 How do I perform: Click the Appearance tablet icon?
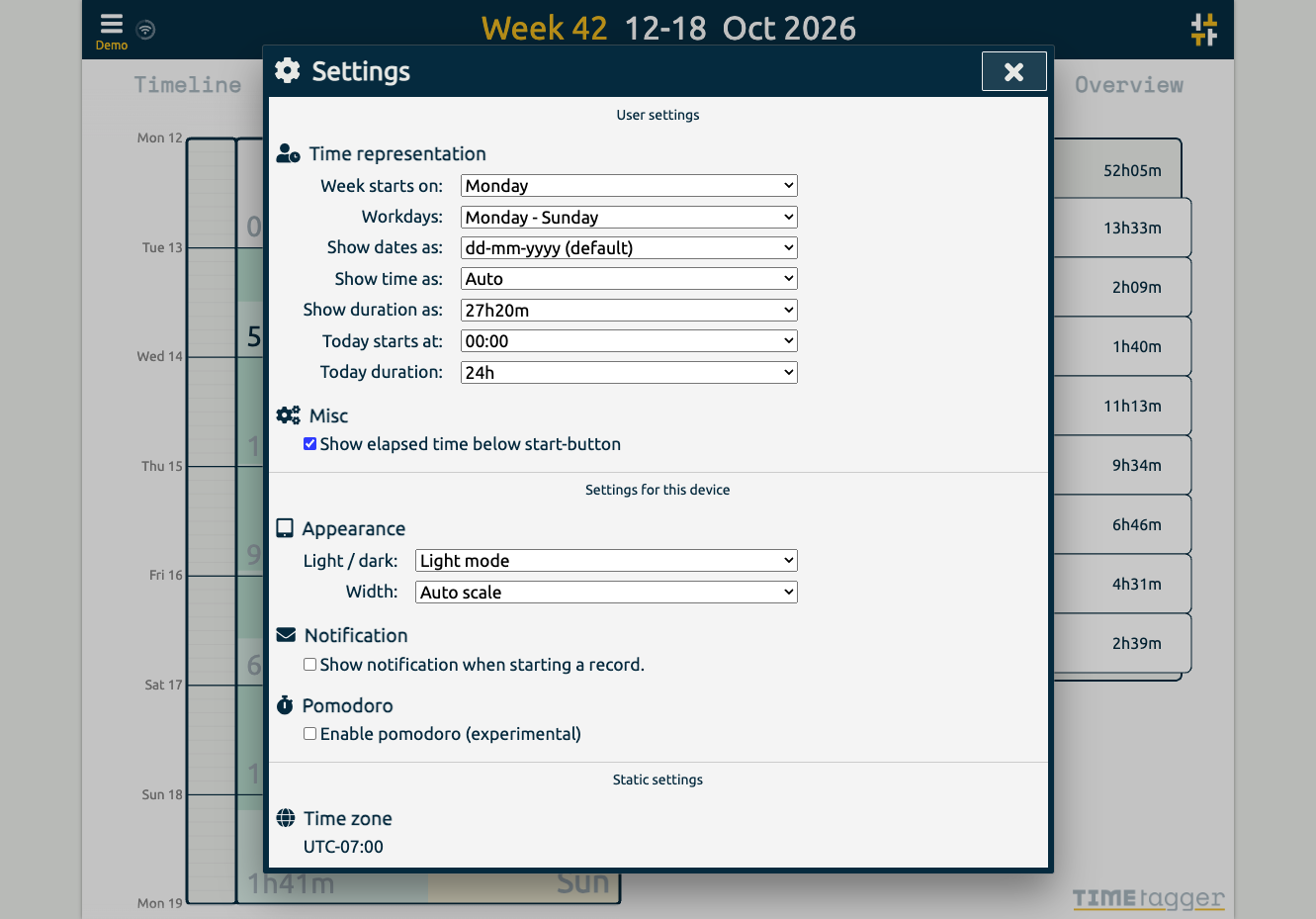[x=285, y=528]
